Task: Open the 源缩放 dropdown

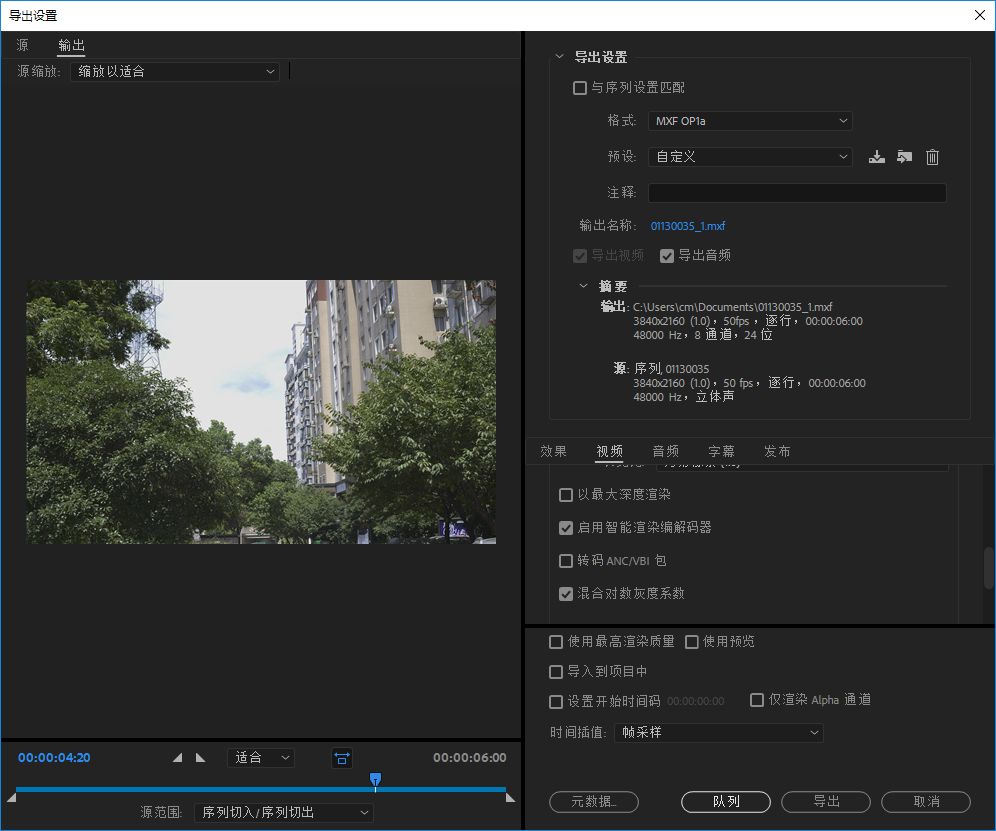Action: 175,72
